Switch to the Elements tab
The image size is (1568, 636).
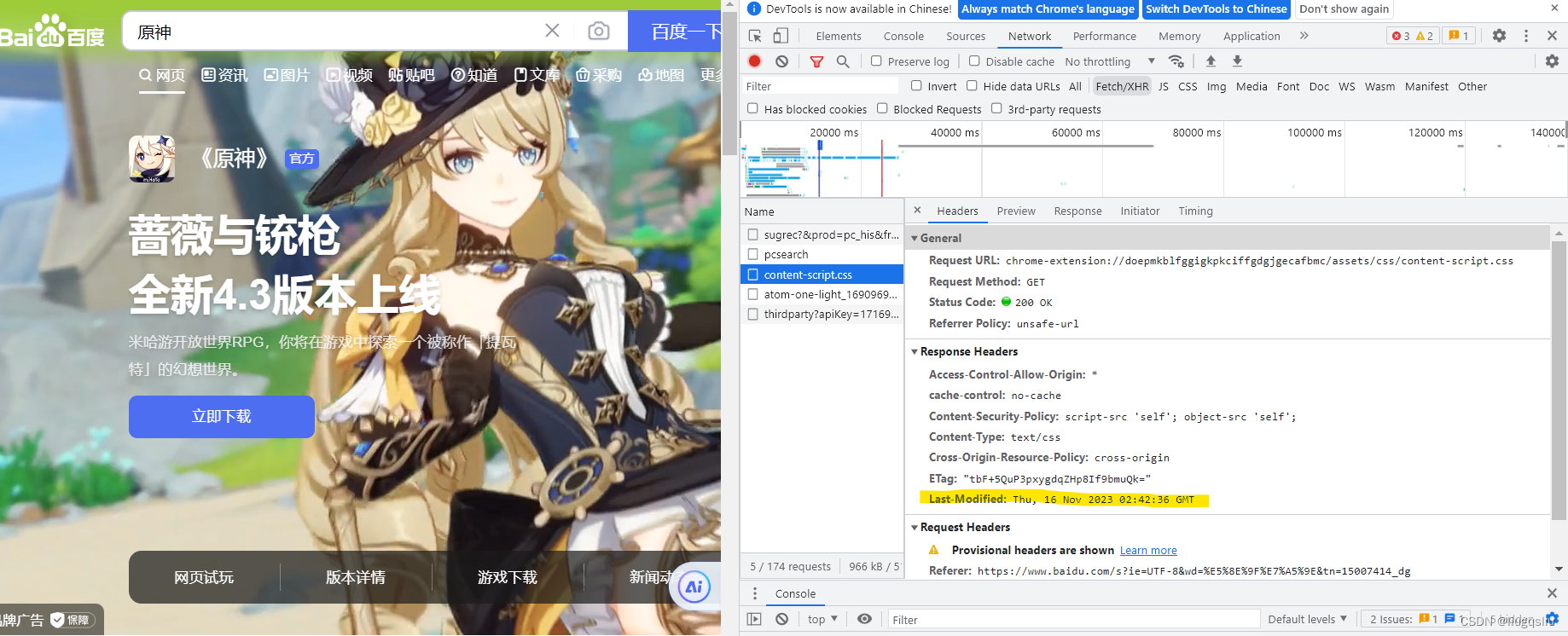pyautogui.click(x=839, y=36)
